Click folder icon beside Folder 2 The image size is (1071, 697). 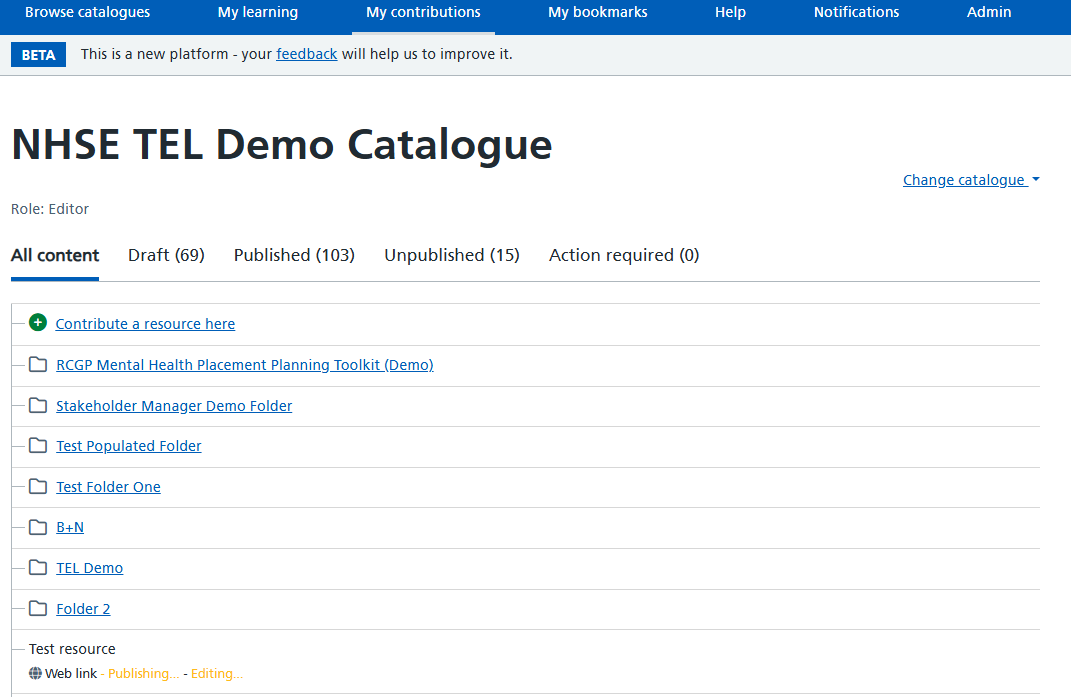pos(38,608)
